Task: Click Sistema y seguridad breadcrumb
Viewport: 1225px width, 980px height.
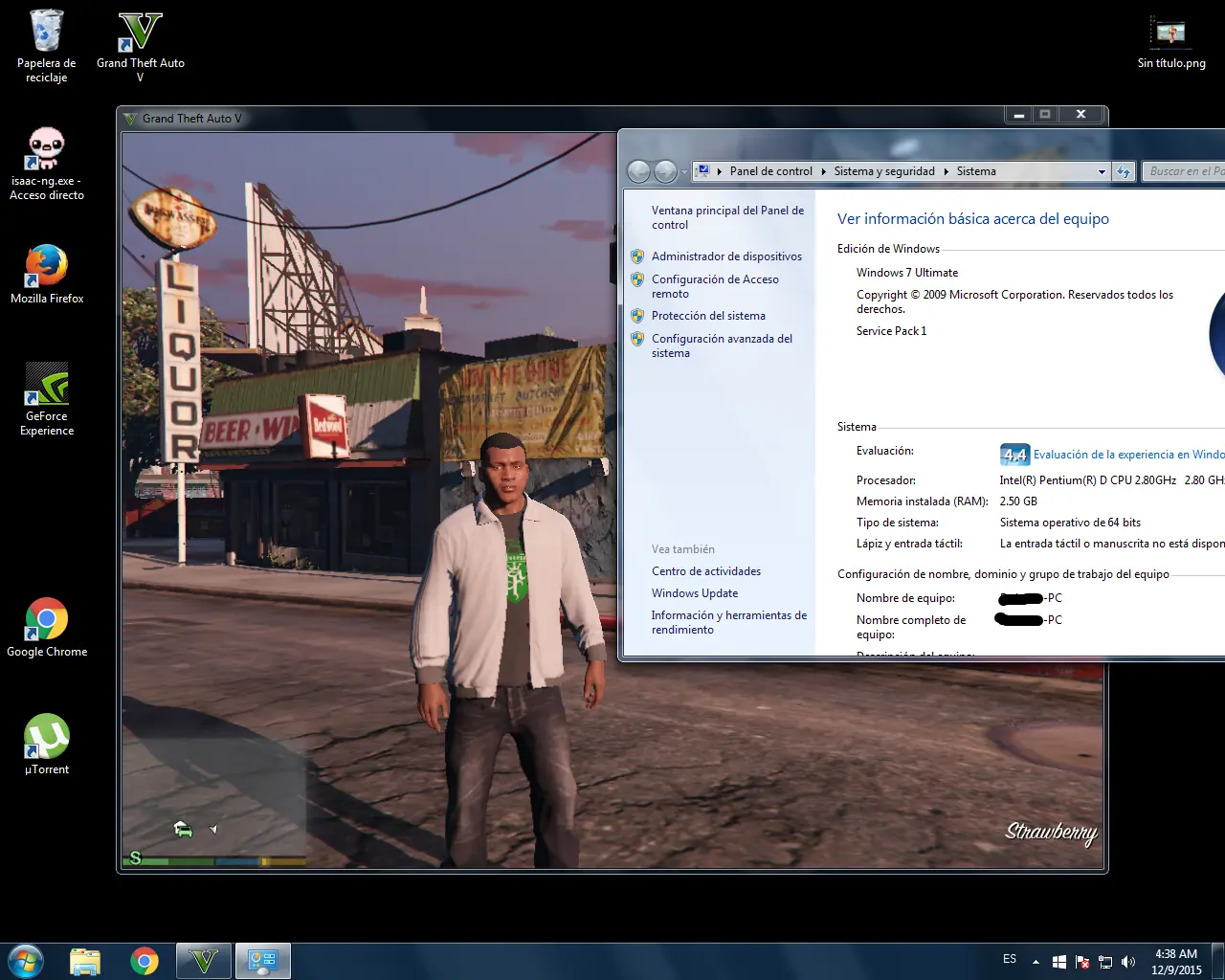Action: click(x=884, y=171)
